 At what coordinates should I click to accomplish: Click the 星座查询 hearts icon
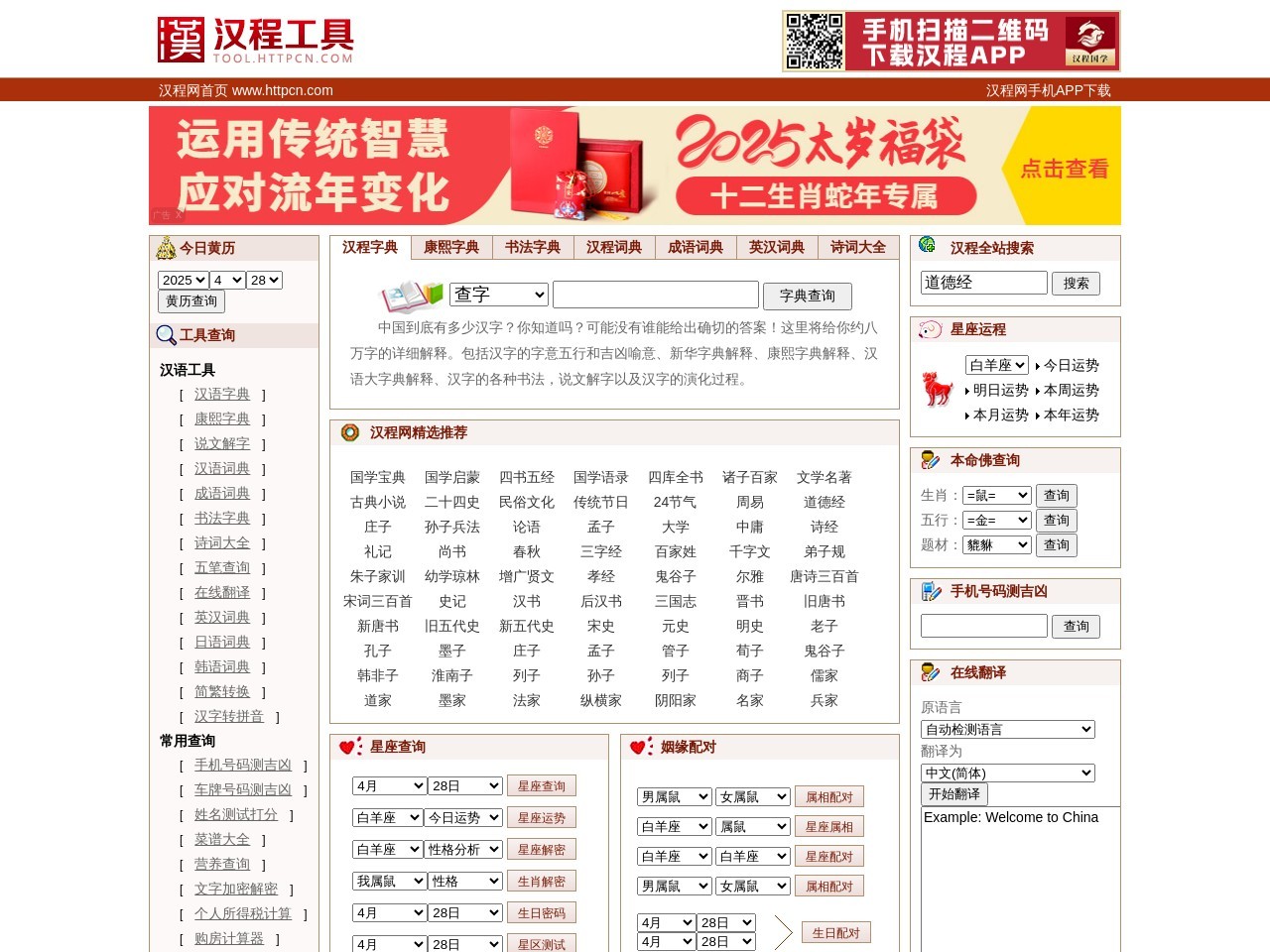click(x=350, y=747)
